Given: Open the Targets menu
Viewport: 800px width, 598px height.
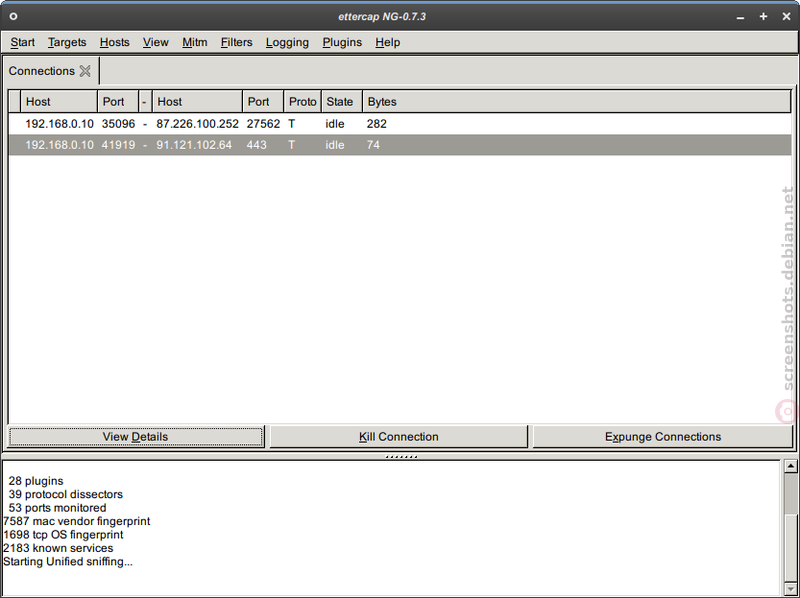Looking at the screenshot, I should [x=67, y=42].
